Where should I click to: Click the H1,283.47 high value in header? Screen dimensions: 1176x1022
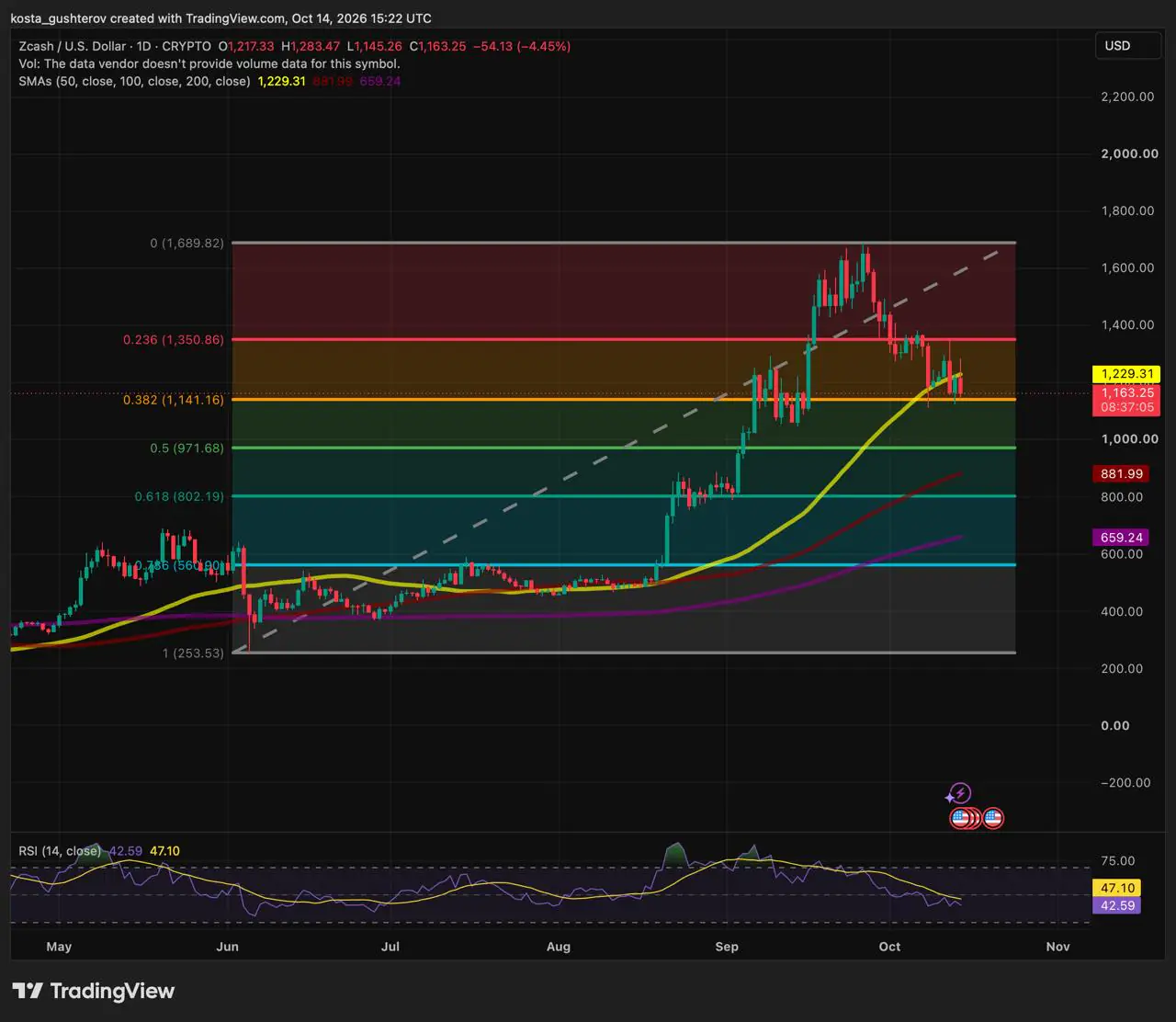311,46
